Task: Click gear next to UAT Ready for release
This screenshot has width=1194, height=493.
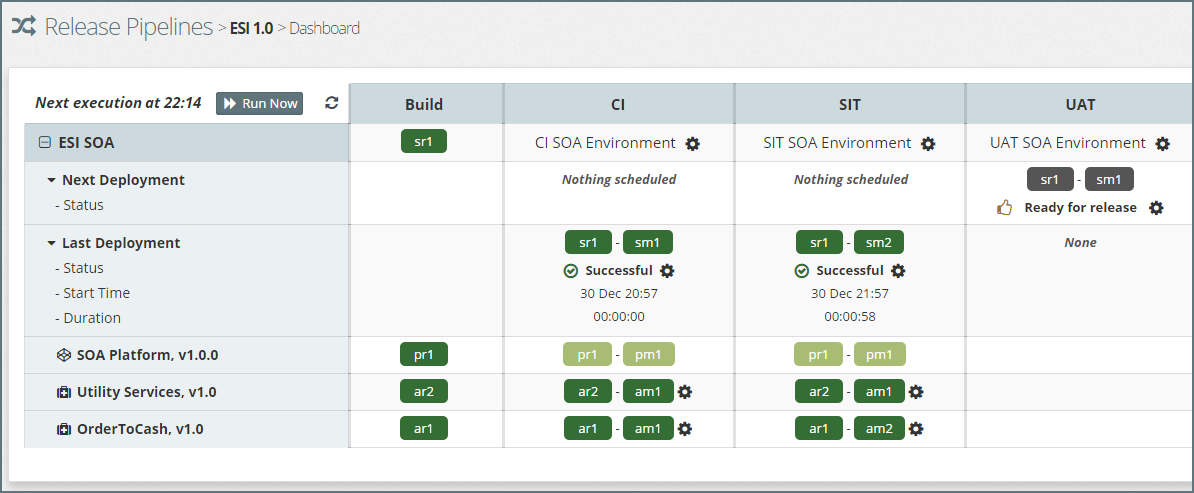Action: click(1156, 208)
